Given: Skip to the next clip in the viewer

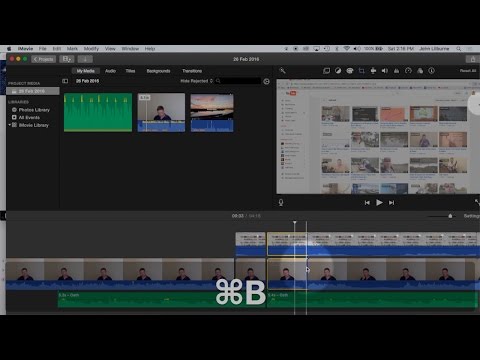Looking at the screenshot, I should 392,203.
